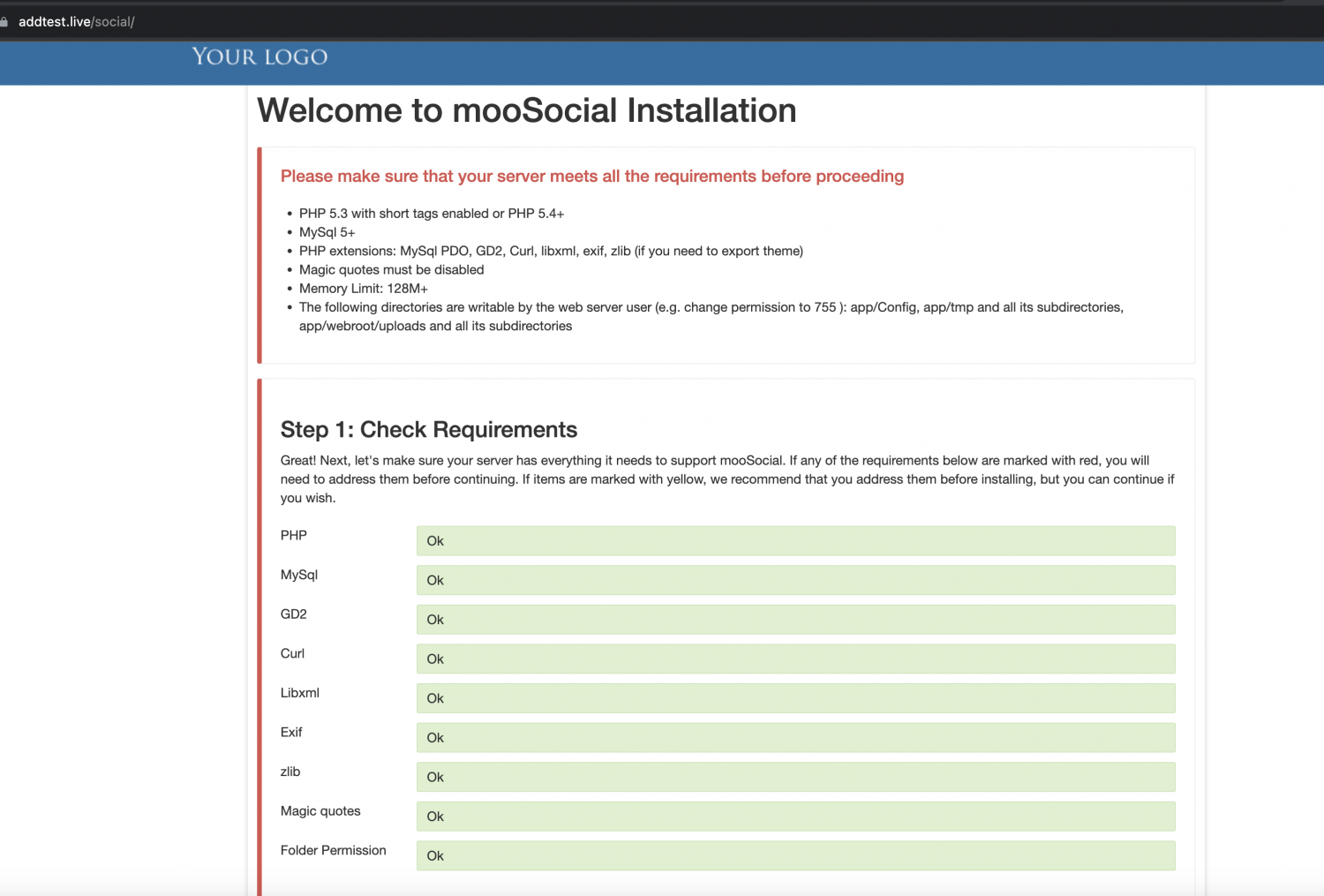Click the writable directories requirement line
This screenshot has height=896, width=1324.
[711, 316]
